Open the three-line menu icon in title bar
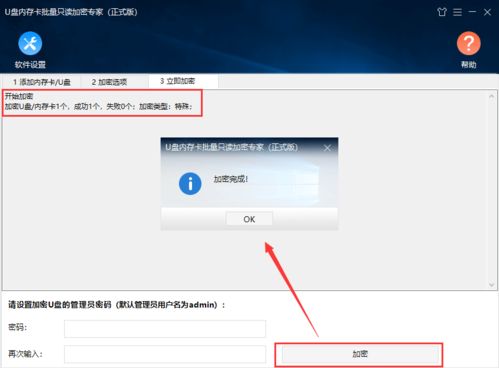Viewport: 499px width, 368px height. point(457,12)
